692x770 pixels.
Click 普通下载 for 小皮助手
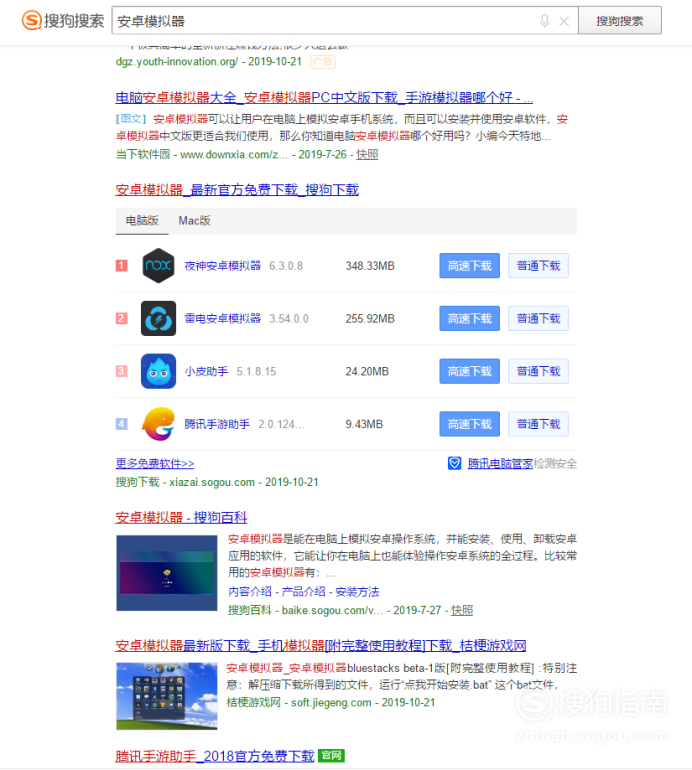(x=538, y=371)
